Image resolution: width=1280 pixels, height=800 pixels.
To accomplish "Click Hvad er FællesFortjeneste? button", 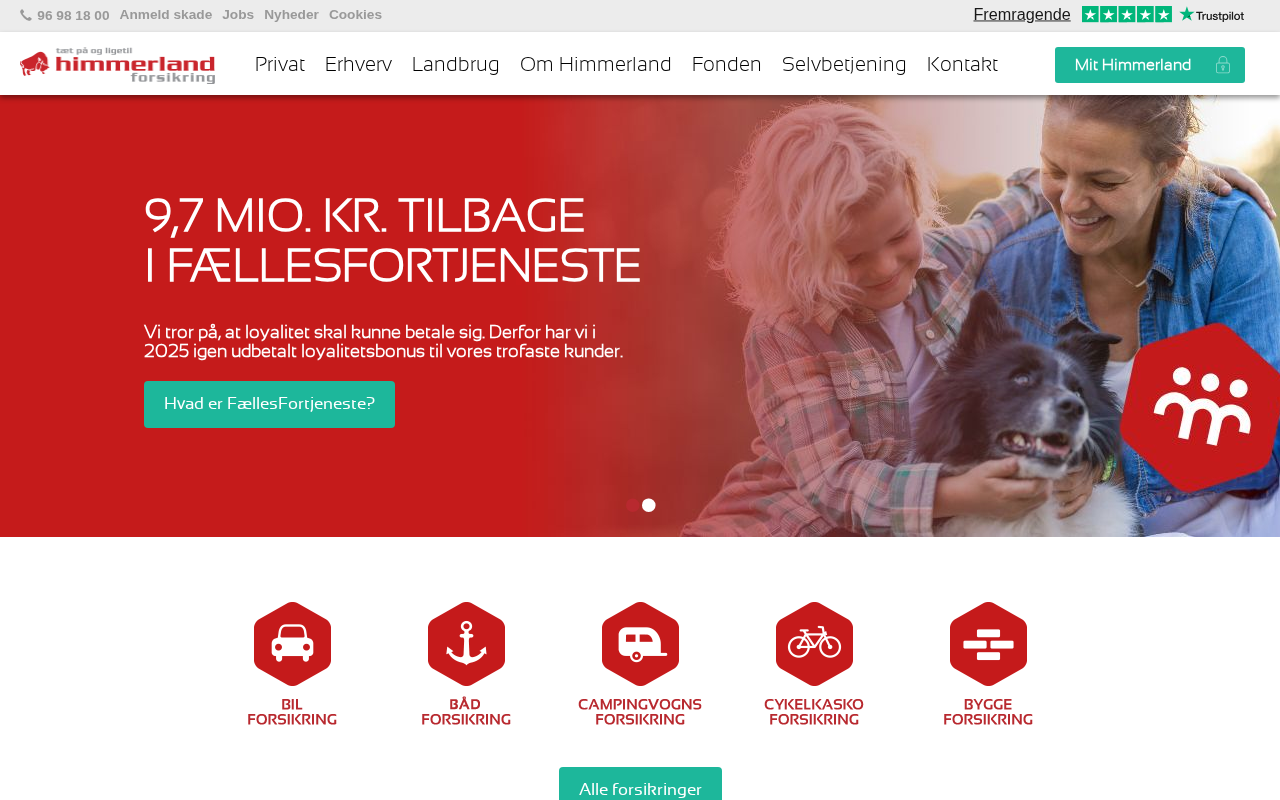I will pos(269,404).
